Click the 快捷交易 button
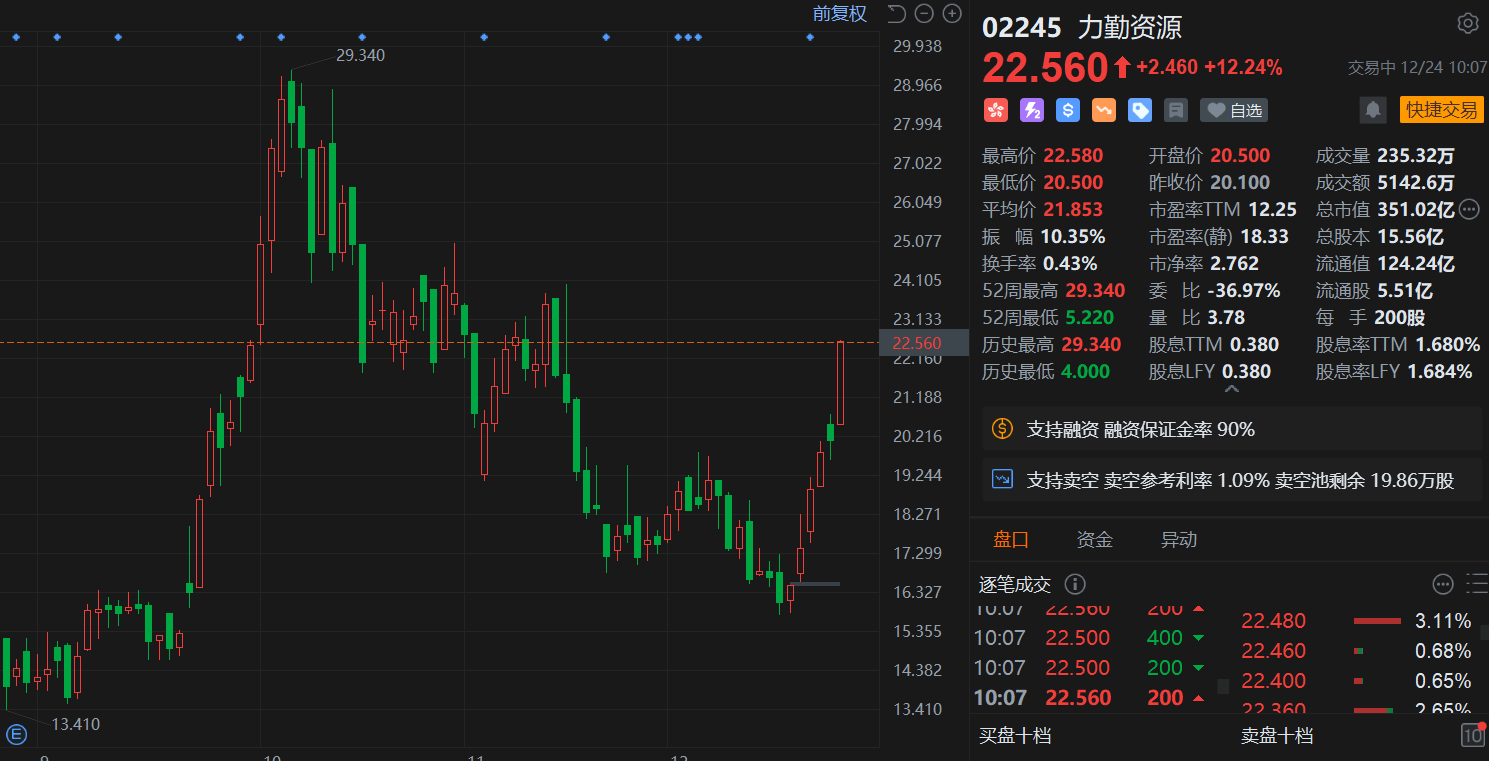 coord(1442,110)
